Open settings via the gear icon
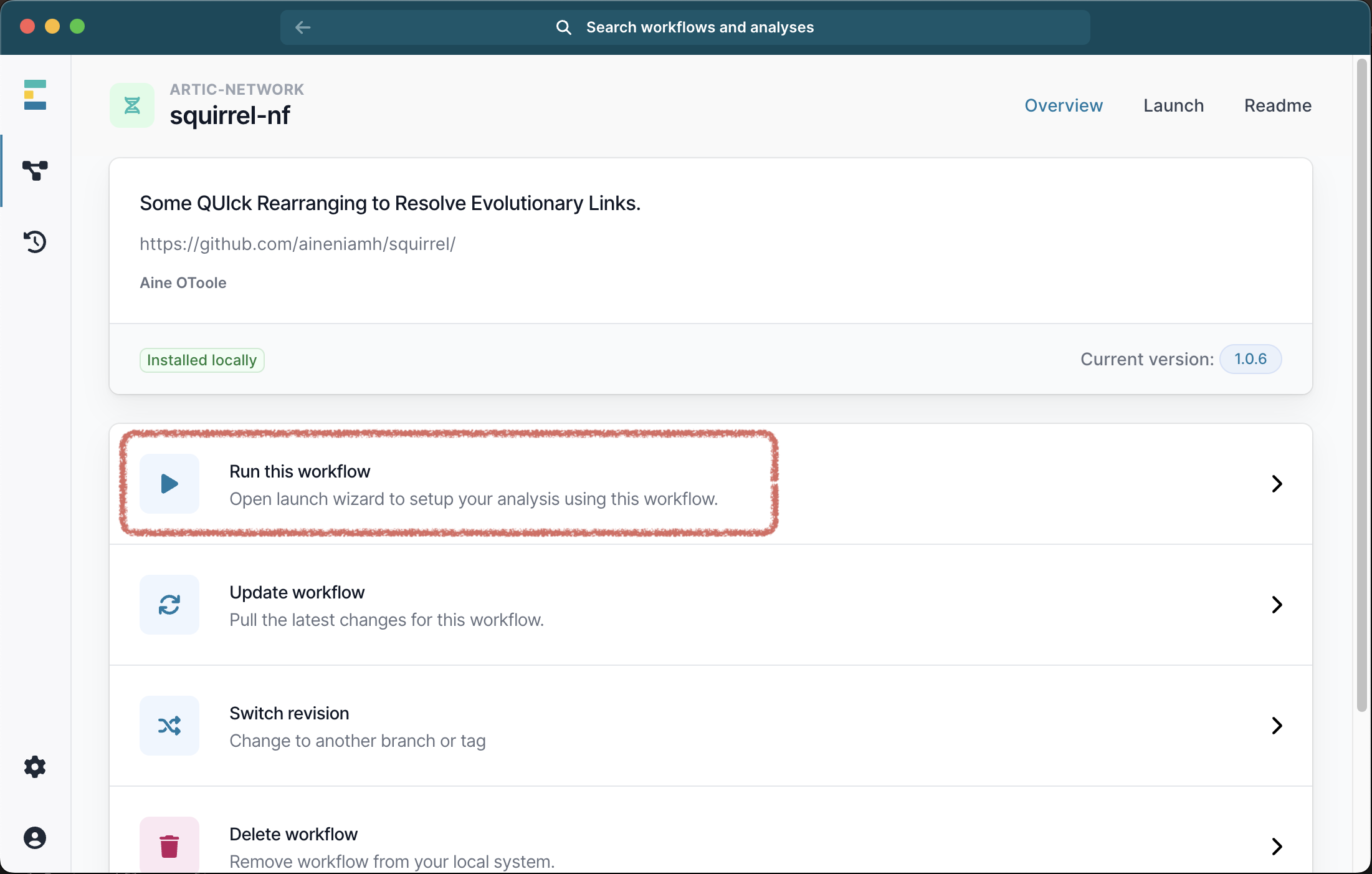The image size is (1372, 874). [x=35, y=767]
